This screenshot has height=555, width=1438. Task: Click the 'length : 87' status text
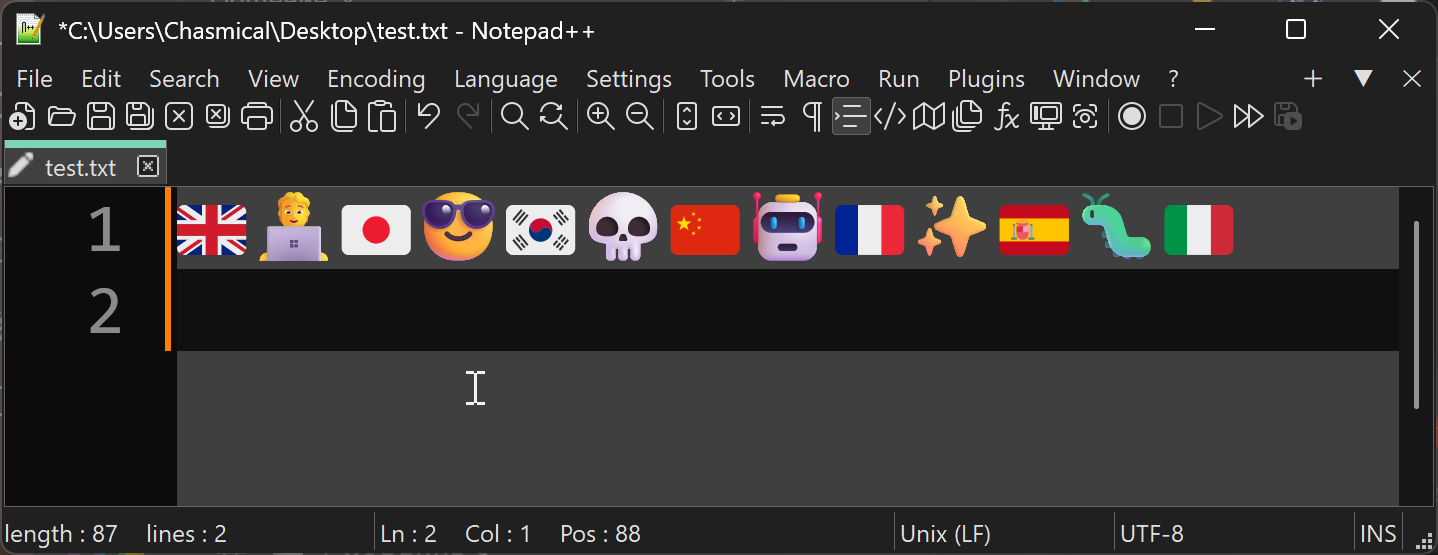coord(62,534)
